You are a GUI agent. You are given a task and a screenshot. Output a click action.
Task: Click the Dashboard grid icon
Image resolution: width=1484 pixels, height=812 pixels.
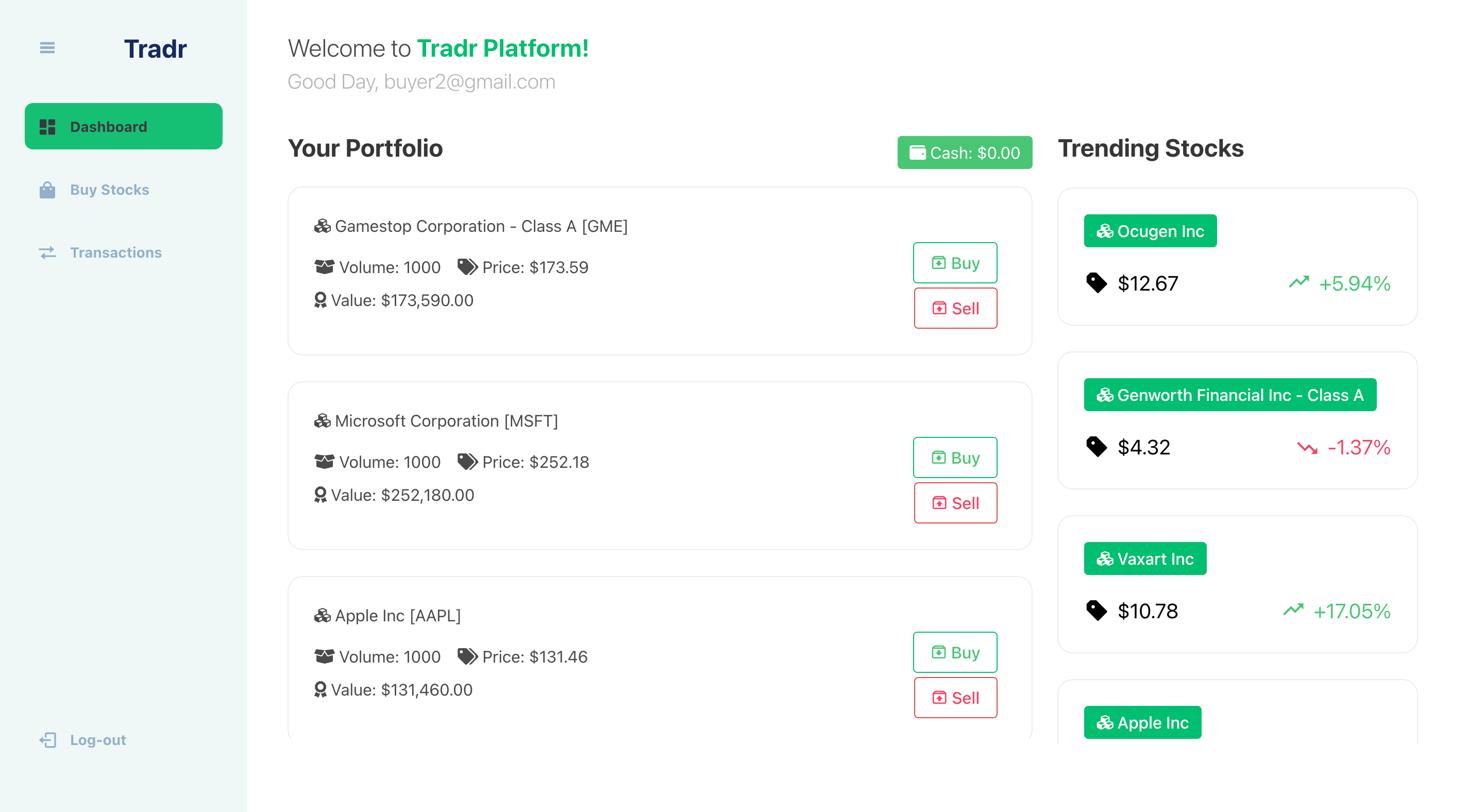point(47,127)
